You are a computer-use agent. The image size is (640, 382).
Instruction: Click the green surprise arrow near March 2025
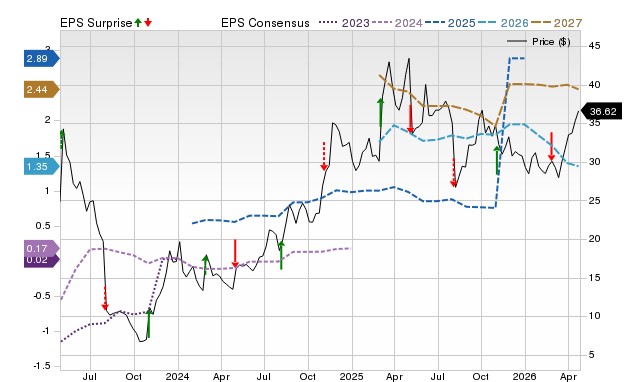[380, 112]
